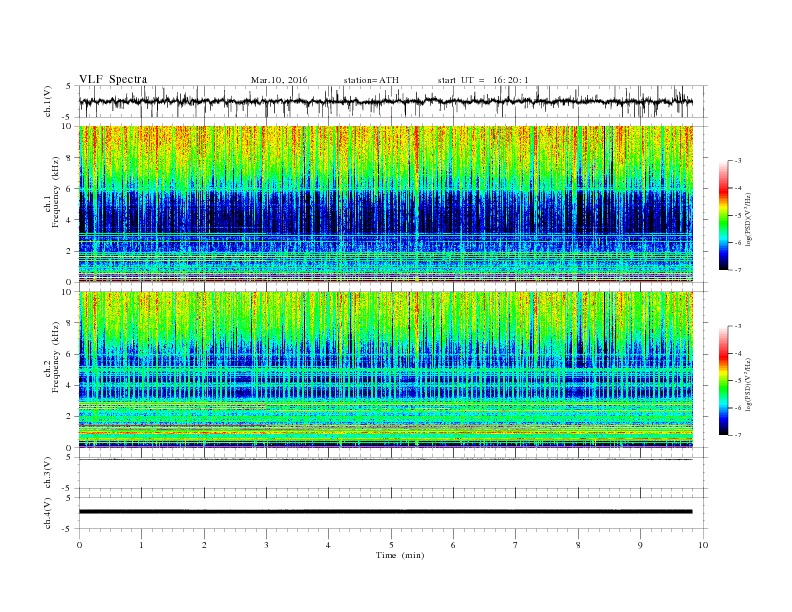Screen dimensions: 792x612
Task: Click the time axis tick label '5'
Action: tap(391, 545)
